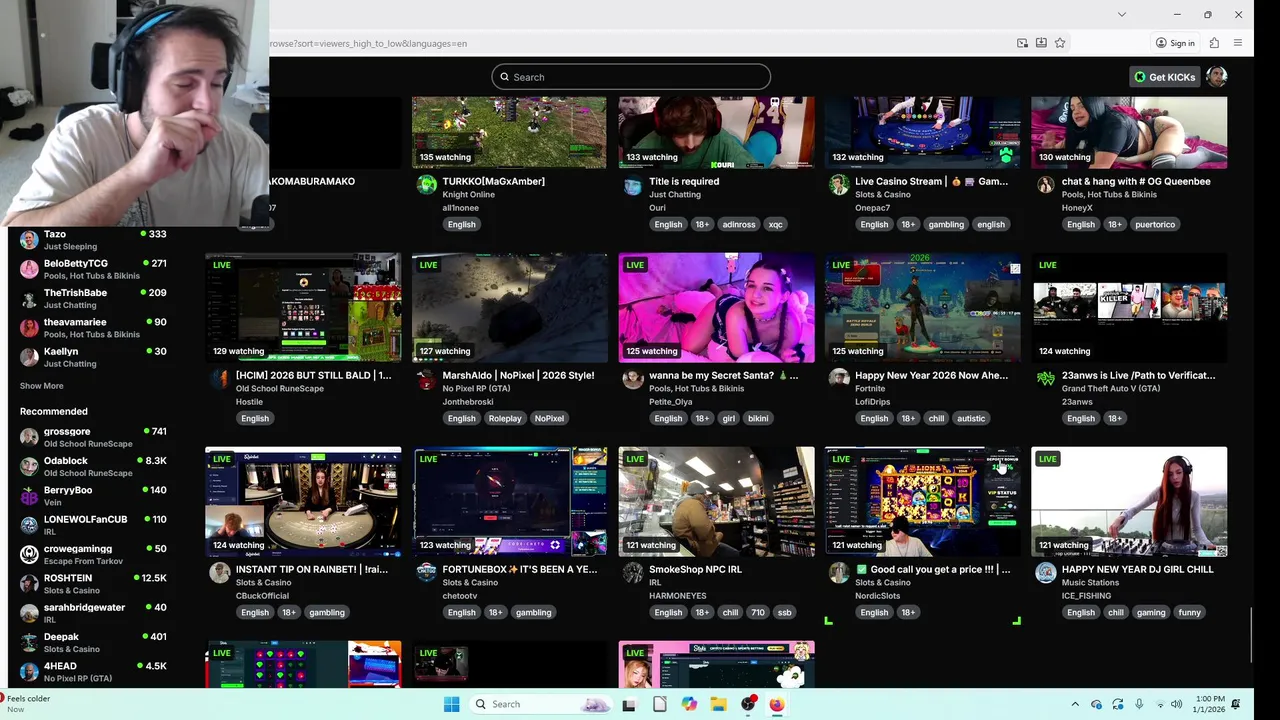Open the user profile avatar menu

[x=1217, y=77]
